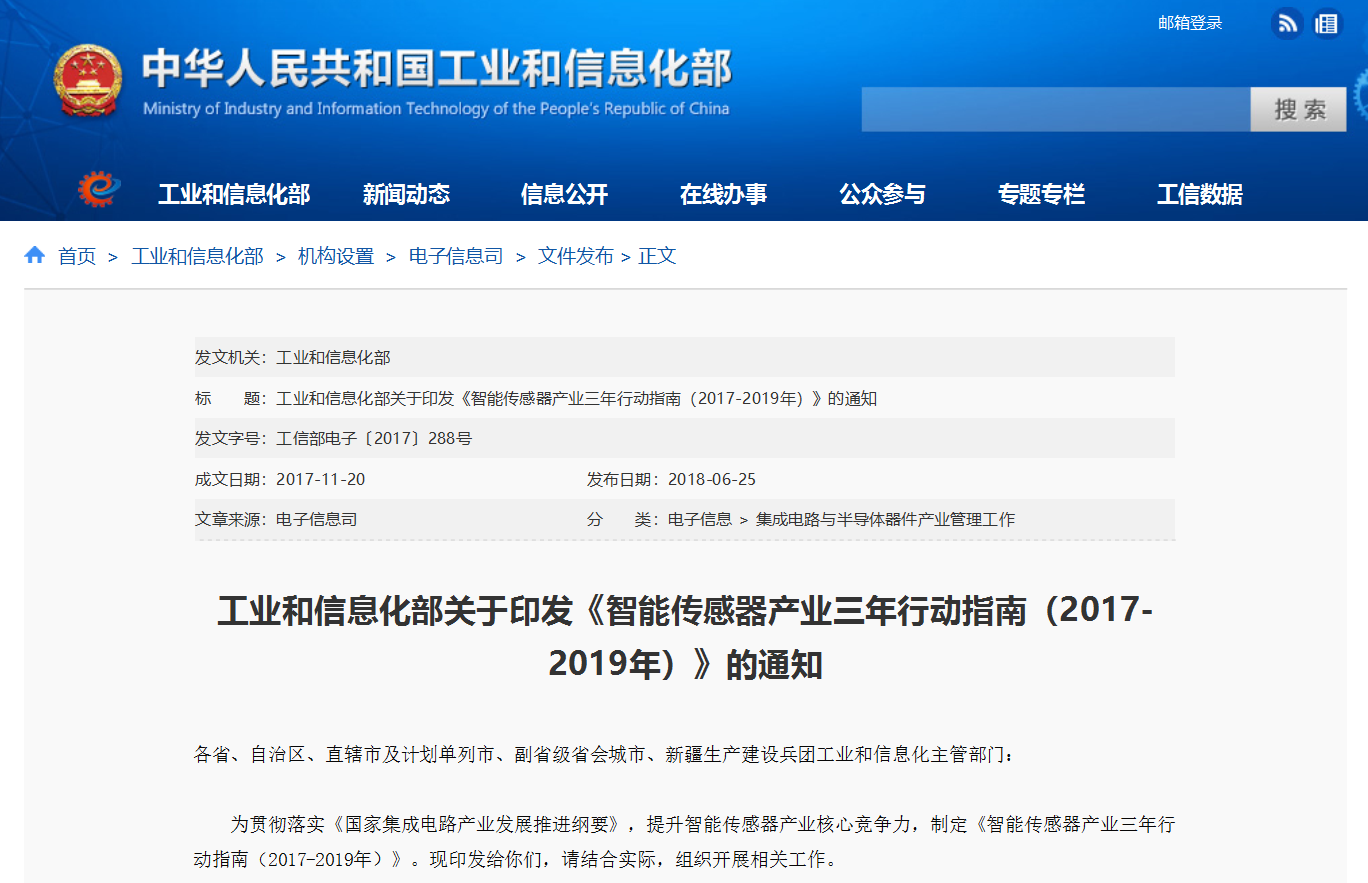Open 专题专栏 nav menu
Viewport: 1368px width, 883px height.
coord(1041,195)
